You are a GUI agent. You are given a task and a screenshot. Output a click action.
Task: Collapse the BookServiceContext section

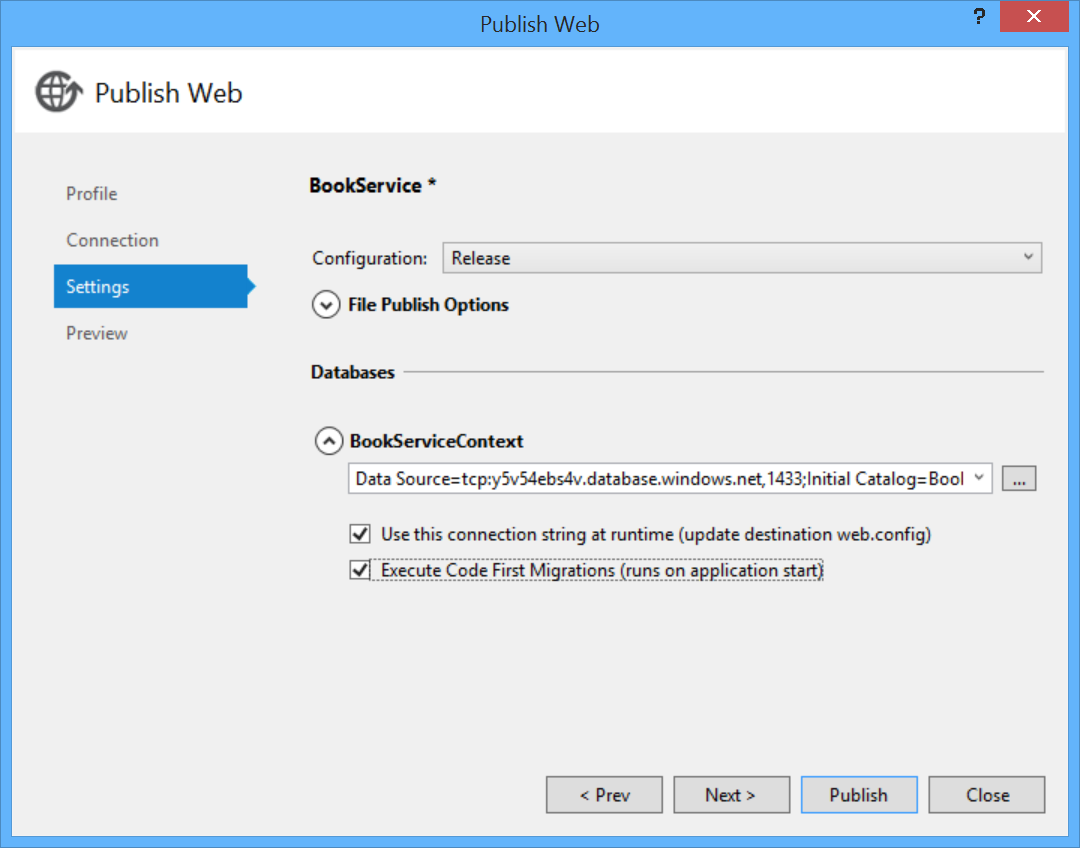[329, 441]
